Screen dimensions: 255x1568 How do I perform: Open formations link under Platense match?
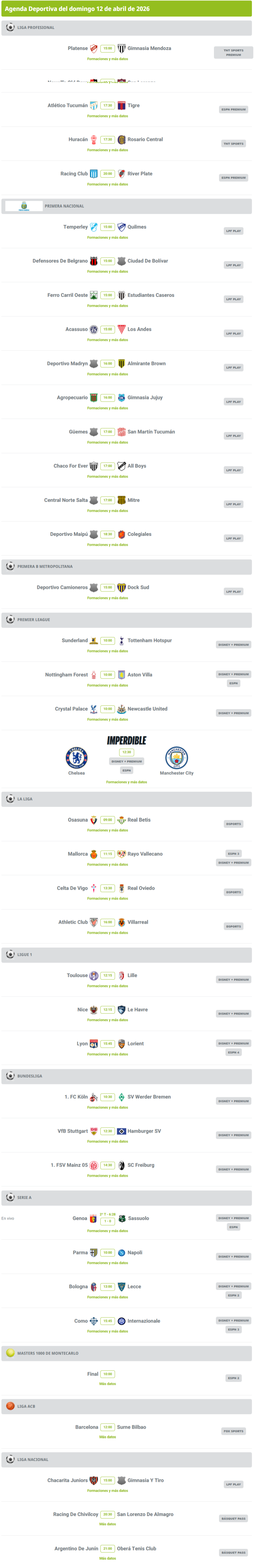click(107, 59)
